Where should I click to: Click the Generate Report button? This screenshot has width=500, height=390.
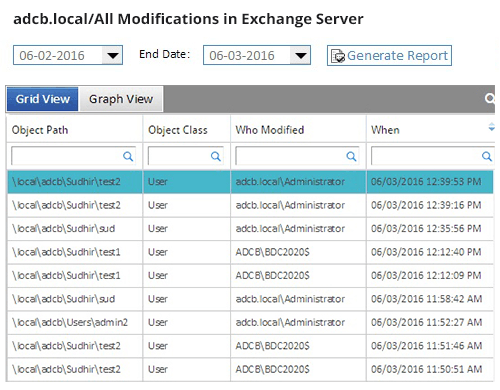(x=389, y=56)
